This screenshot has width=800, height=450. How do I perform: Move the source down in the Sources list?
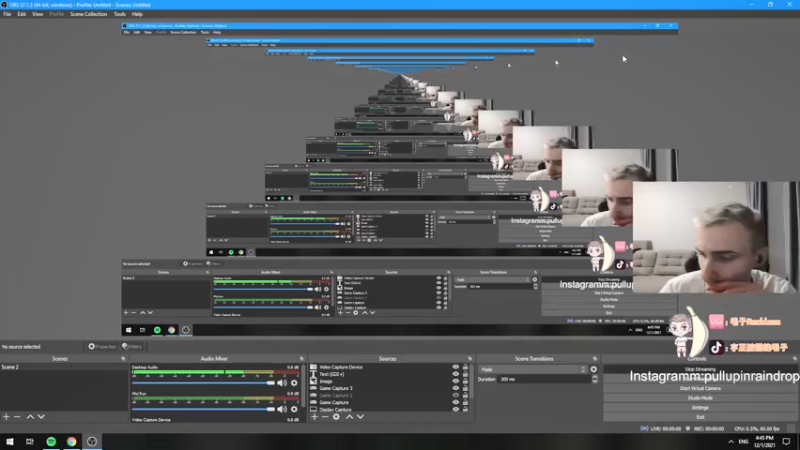(x=360, y=417)
